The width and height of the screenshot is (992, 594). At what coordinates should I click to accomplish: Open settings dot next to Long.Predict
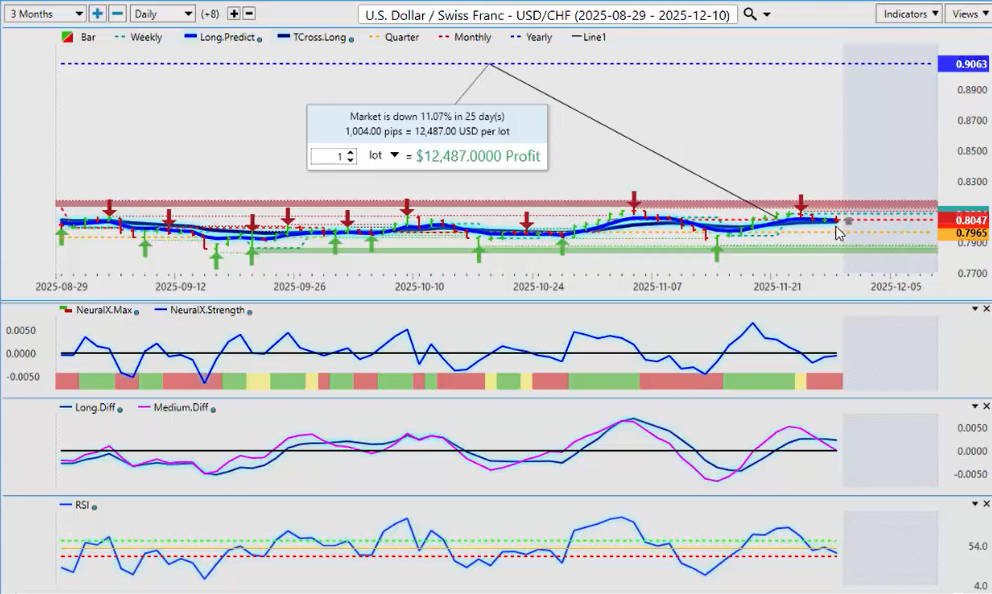[x=260, y=38]
